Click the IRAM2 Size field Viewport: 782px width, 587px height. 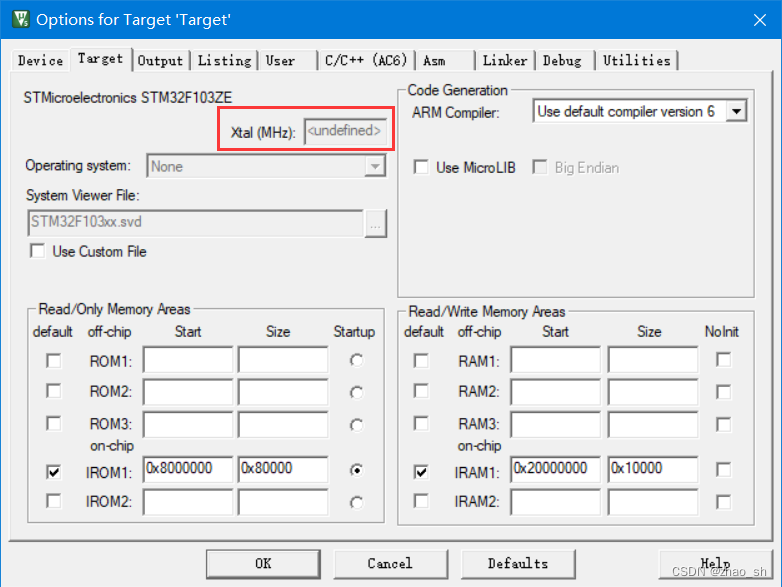point(653,502)
